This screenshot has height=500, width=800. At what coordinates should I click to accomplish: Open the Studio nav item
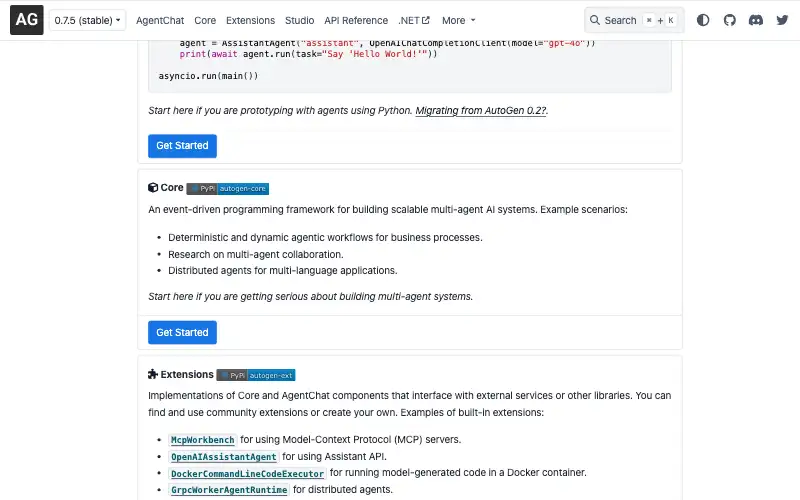[x=299, y=20]
